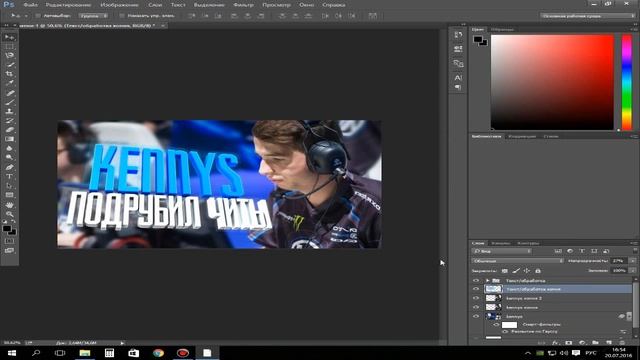This screenshot has width=640, height=360.
Task: Open the Character panel icon
Action: point(458,78)
